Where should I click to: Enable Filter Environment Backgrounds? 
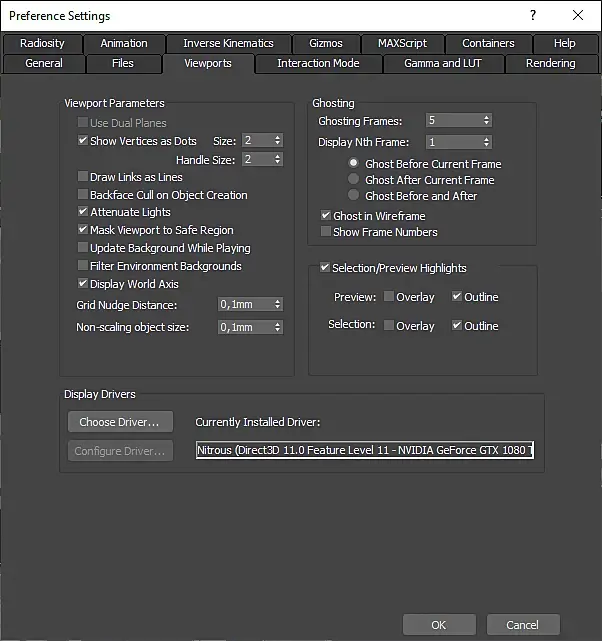click(x=83, y=265)
